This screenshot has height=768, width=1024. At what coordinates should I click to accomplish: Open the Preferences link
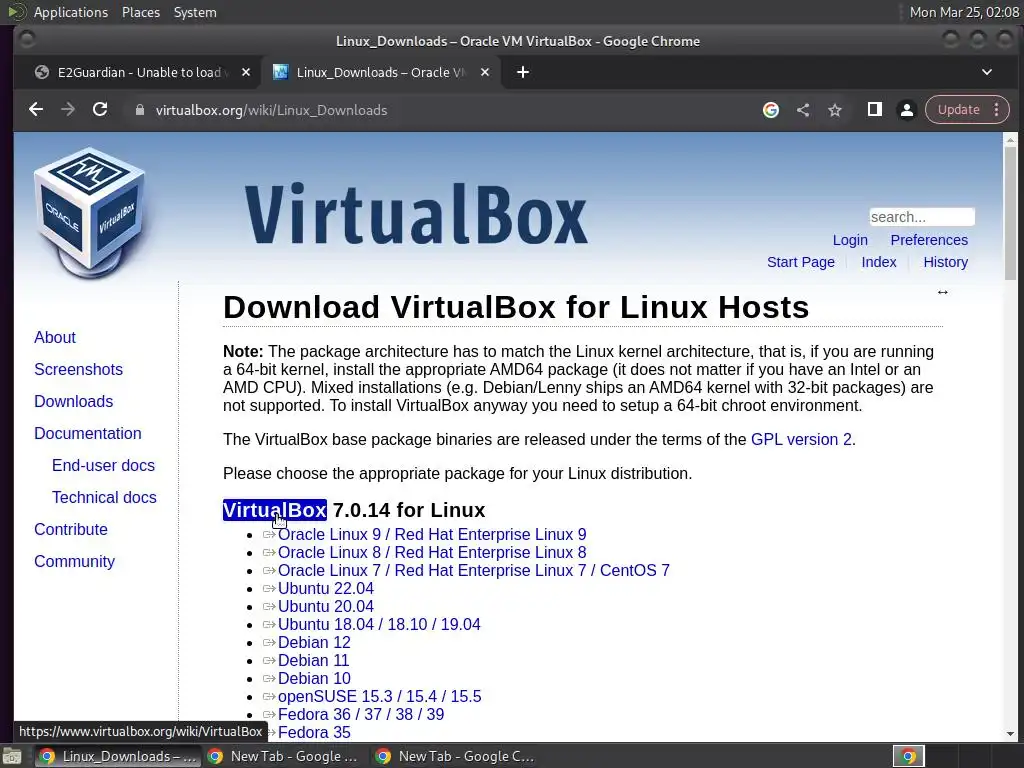[x=929, y=240]
